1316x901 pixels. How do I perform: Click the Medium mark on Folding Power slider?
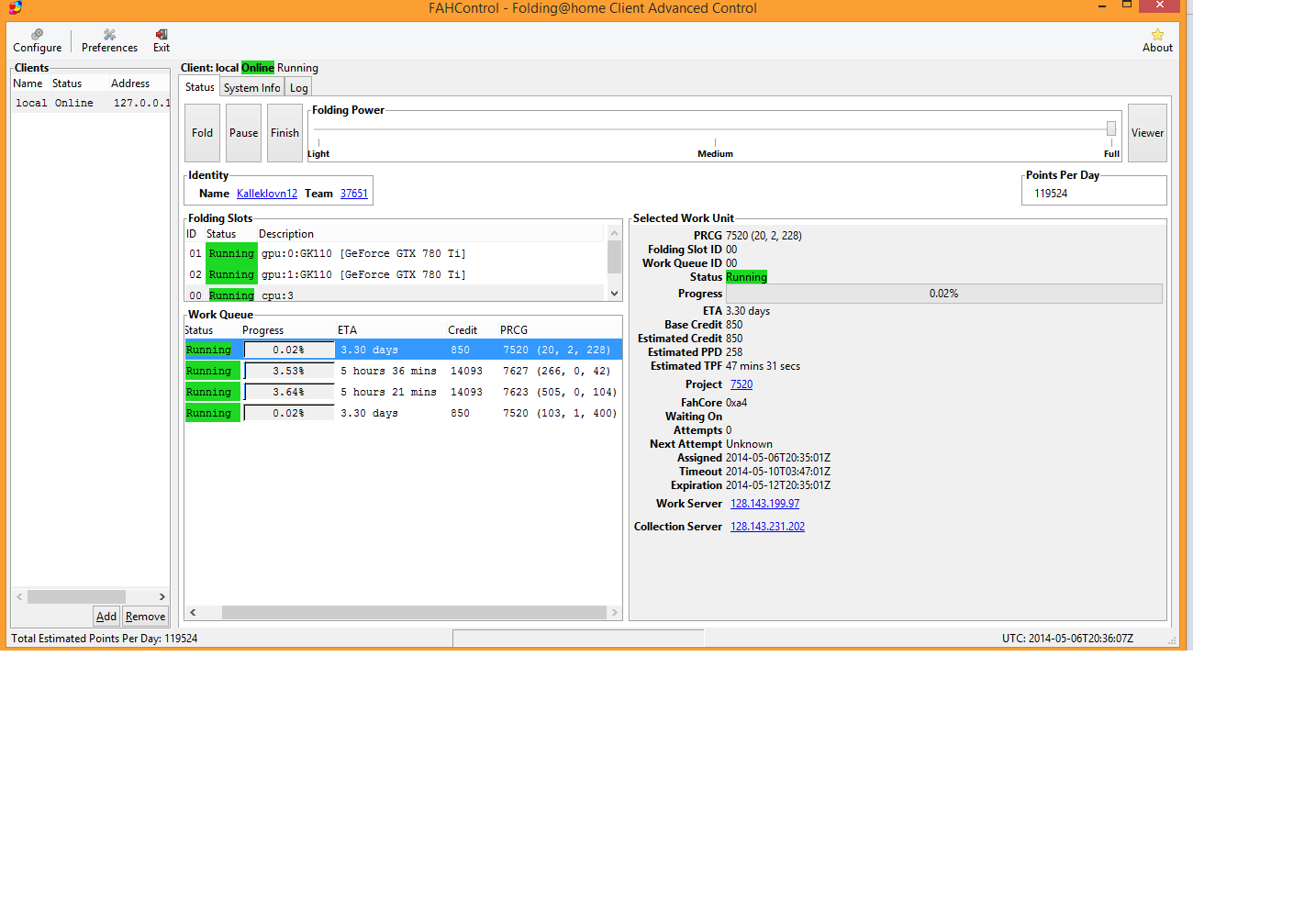click(x=715, y=153)
